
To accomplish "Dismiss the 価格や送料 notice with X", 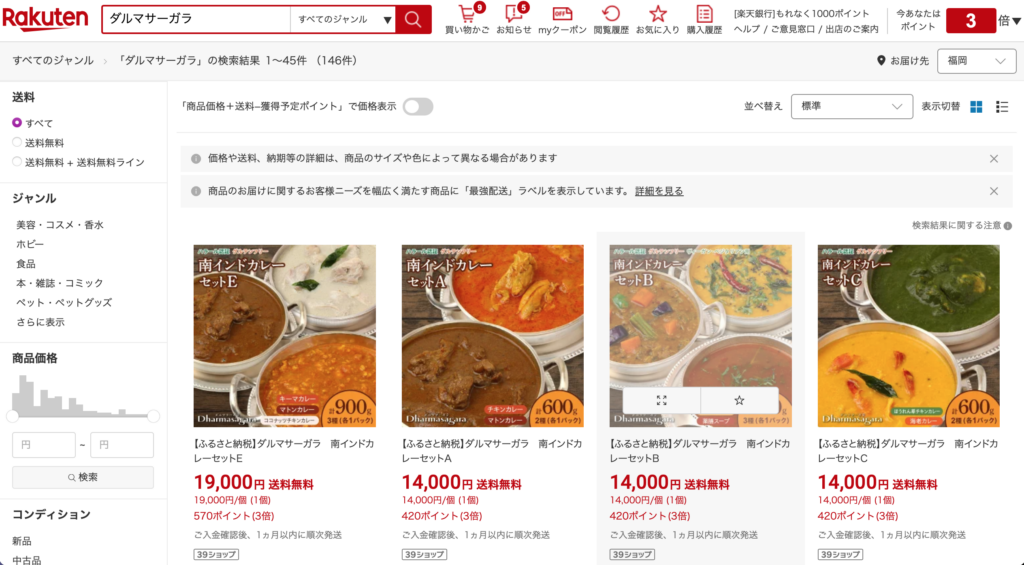I will [993, 159].
